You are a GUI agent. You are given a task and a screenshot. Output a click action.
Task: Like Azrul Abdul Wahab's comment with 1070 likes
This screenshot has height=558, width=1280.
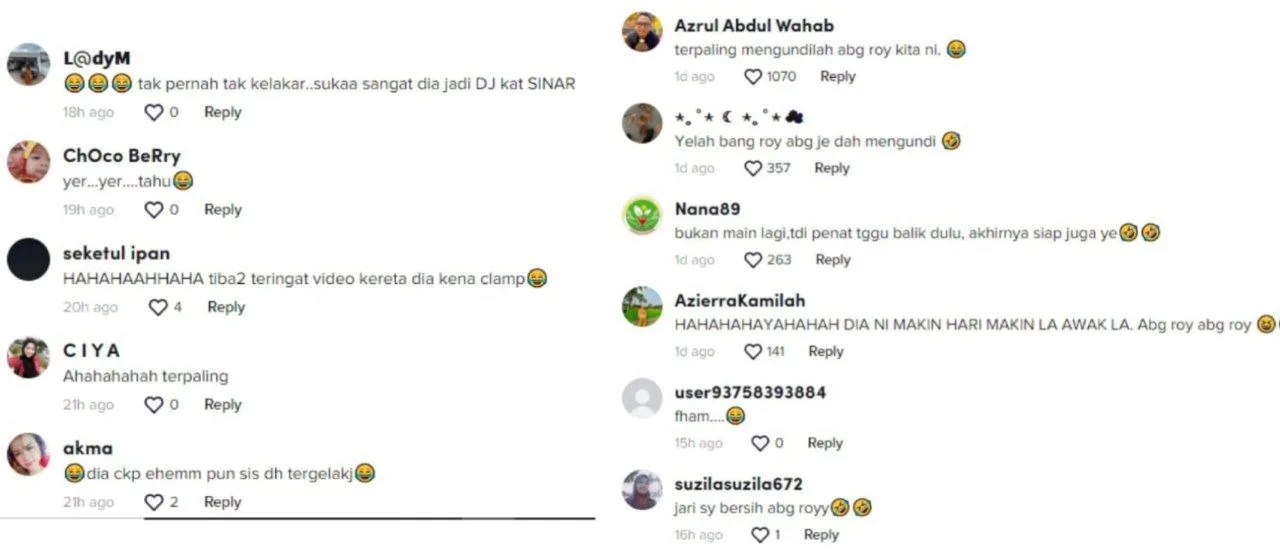(753, 77)
